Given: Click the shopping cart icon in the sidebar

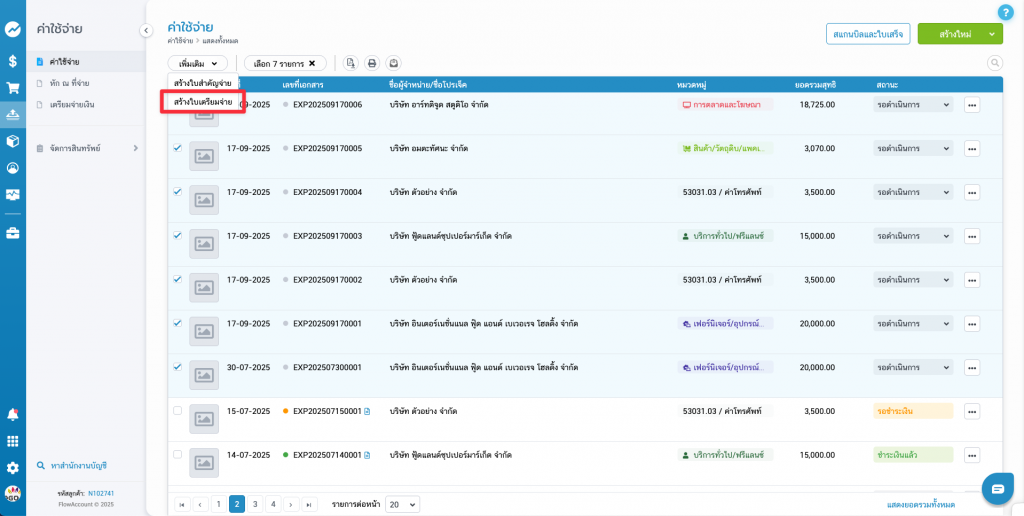Looking at the screenshot, I should pyautogui.click(x=13, y=88).
